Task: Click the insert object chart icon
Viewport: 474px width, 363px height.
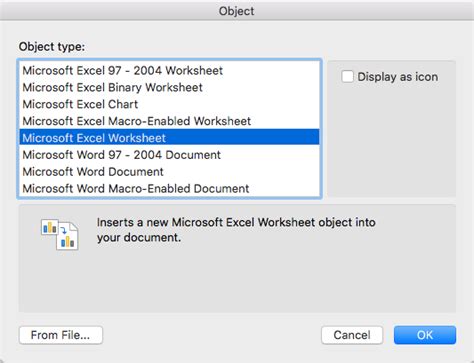Action: point(60,234)
